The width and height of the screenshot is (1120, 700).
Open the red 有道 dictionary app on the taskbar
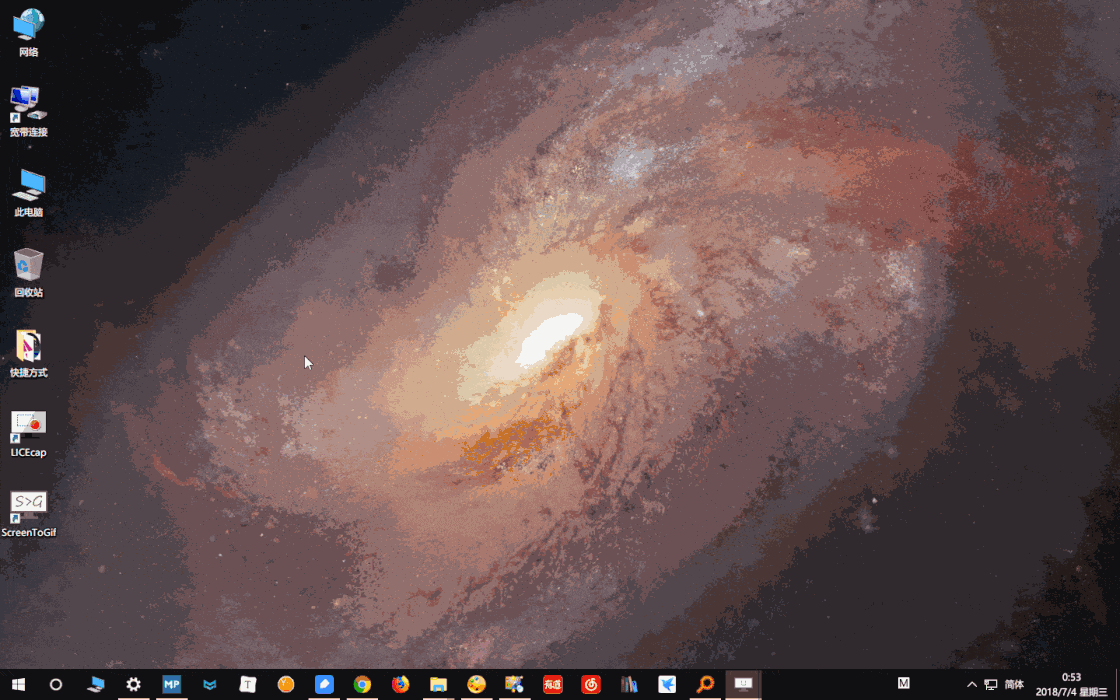[553, 684]
